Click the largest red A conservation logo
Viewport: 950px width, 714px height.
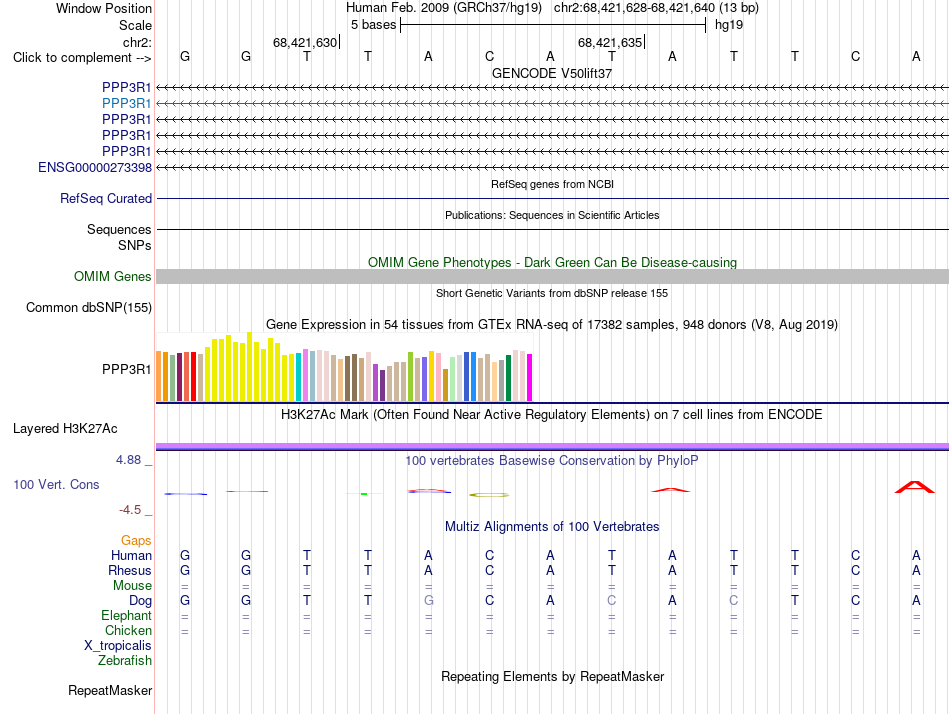[x=915, y=487]
